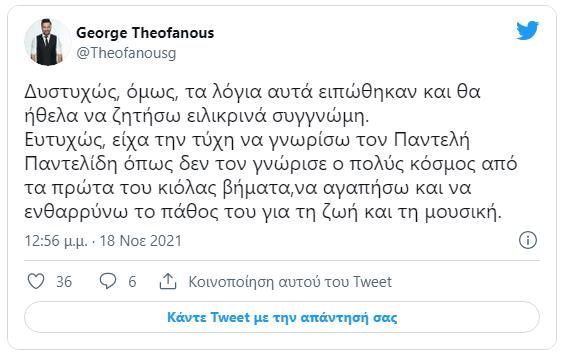
Task: Open the tweet info circle icon
Action: [x=528, y=240]
